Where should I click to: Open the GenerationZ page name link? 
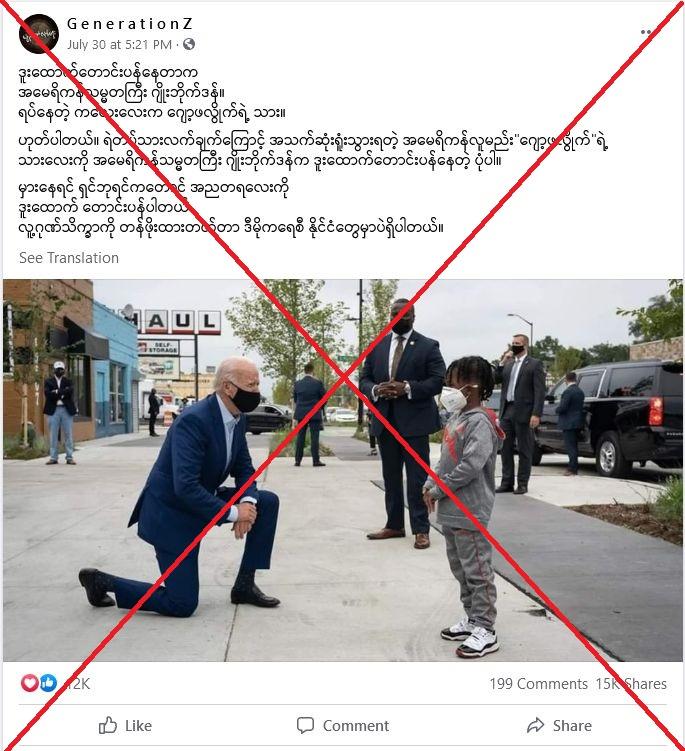[130, 23]
